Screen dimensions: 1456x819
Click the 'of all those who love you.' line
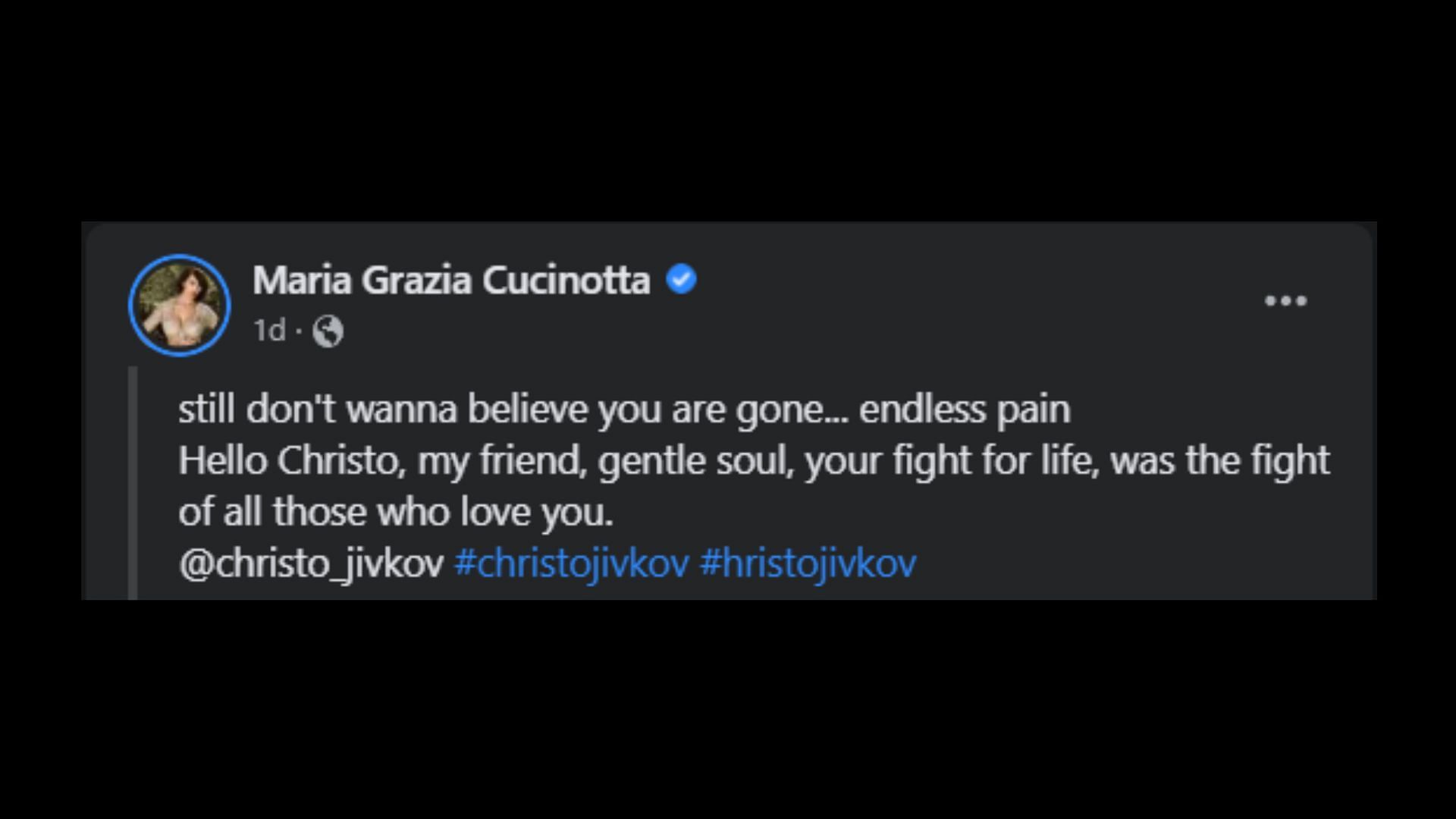[395, 512]
